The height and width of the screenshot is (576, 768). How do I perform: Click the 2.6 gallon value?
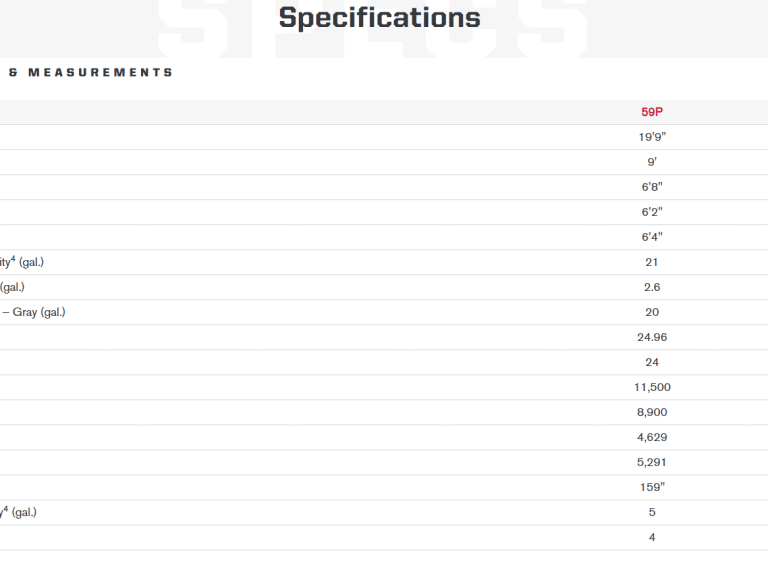click(x=652, y=287)
